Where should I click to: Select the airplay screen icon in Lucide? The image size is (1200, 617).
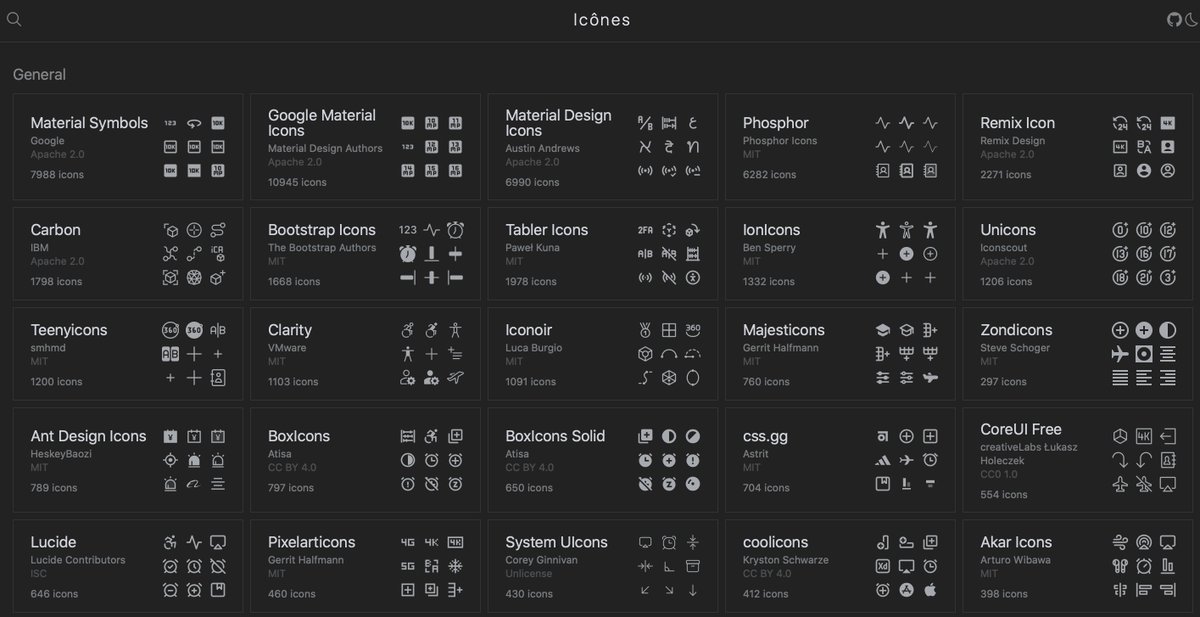click(x=218, y=542)
